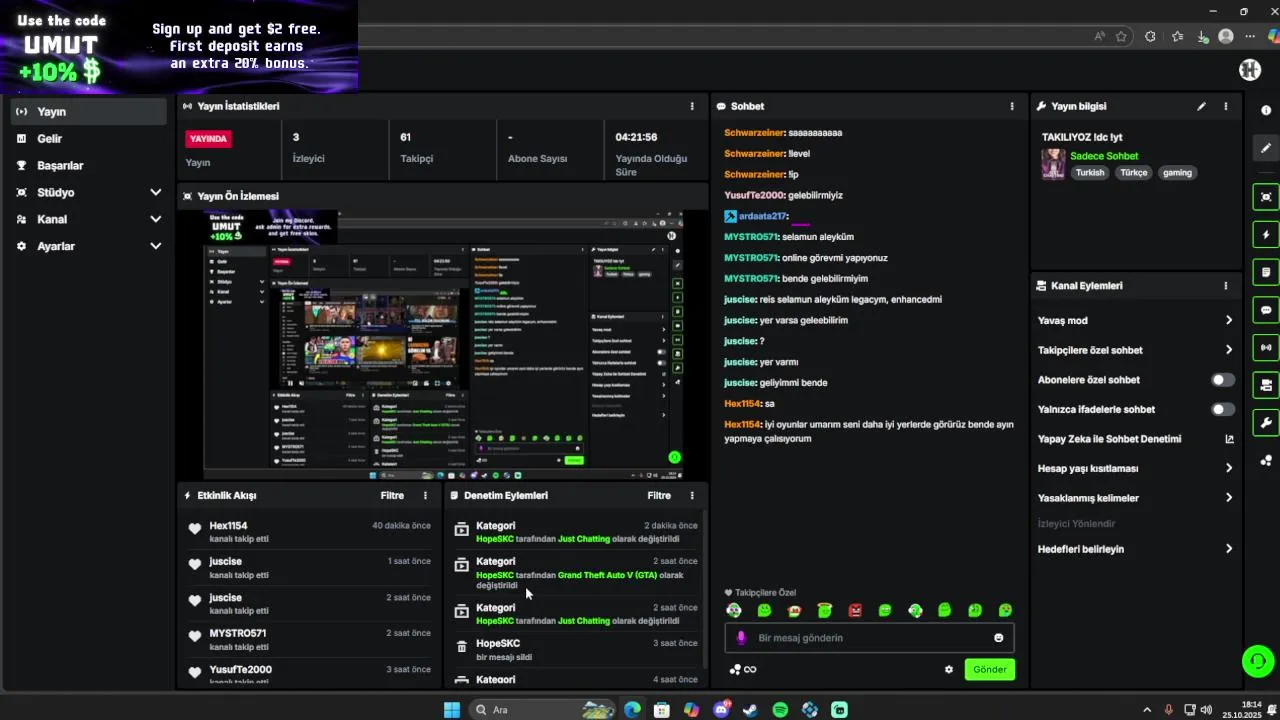Select Gelir in left sidebar
The image size is (1280, 720).
[89, 139]
